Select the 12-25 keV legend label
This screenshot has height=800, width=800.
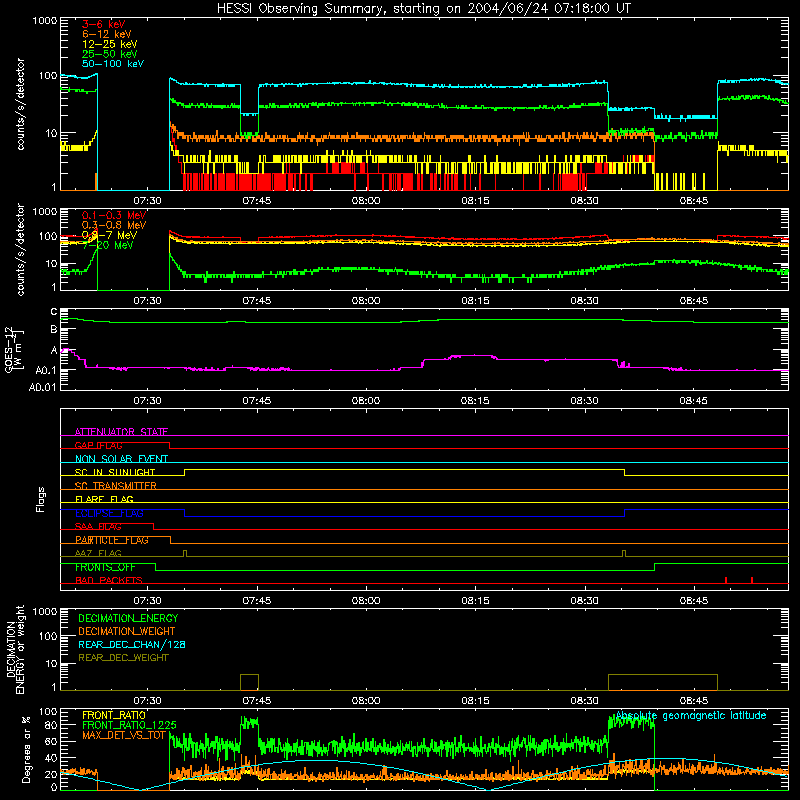(110, 44)
